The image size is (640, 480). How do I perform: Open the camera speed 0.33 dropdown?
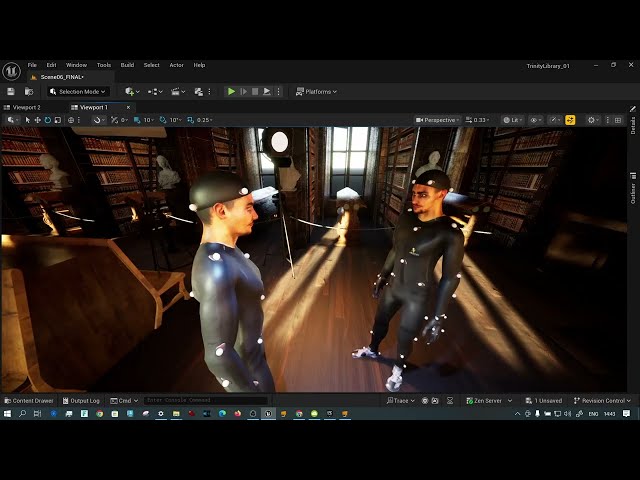coord(478,120)
